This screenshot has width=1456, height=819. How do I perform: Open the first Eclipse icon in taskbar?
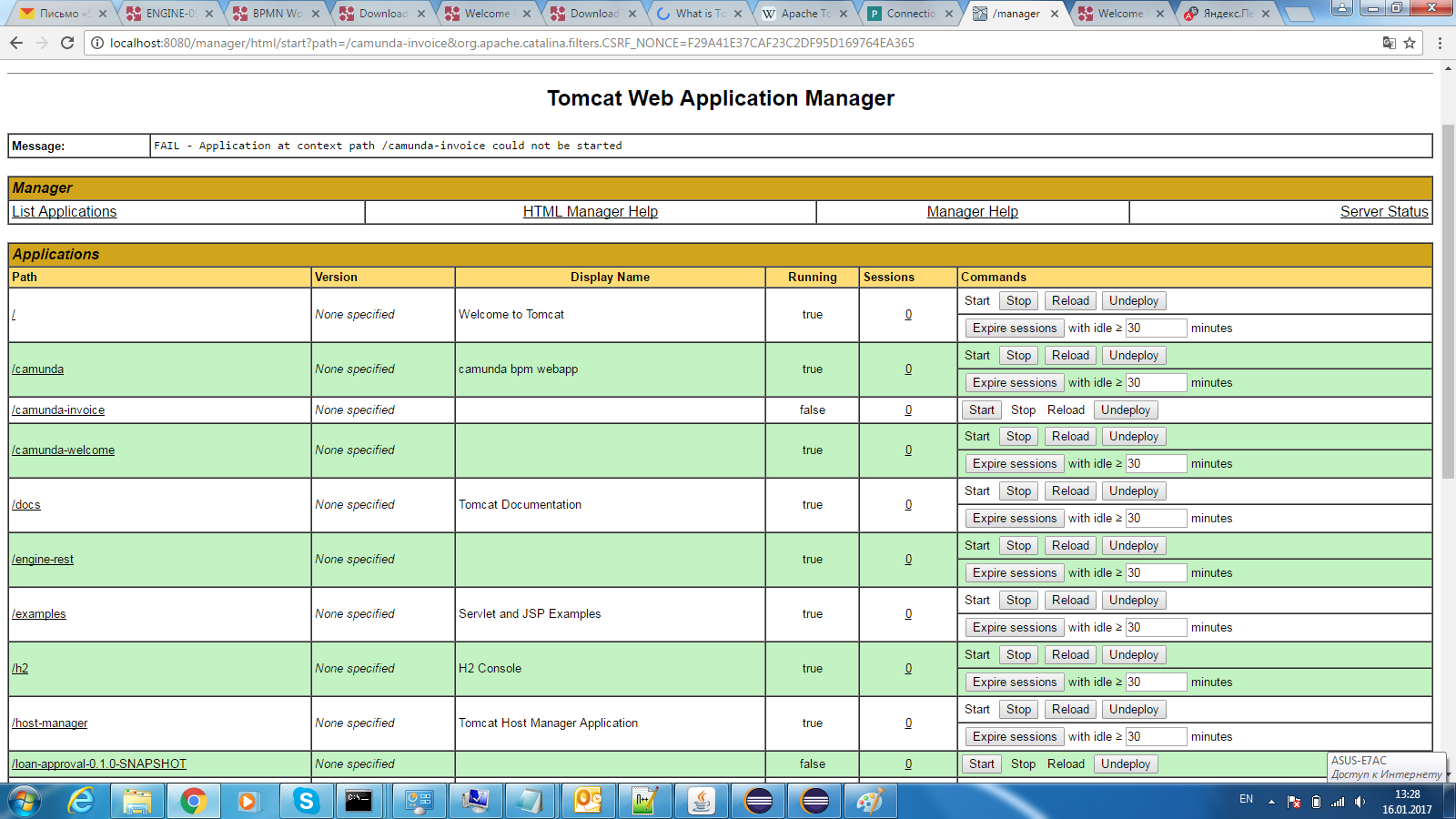pyautogui.click(x=758, y=802)
